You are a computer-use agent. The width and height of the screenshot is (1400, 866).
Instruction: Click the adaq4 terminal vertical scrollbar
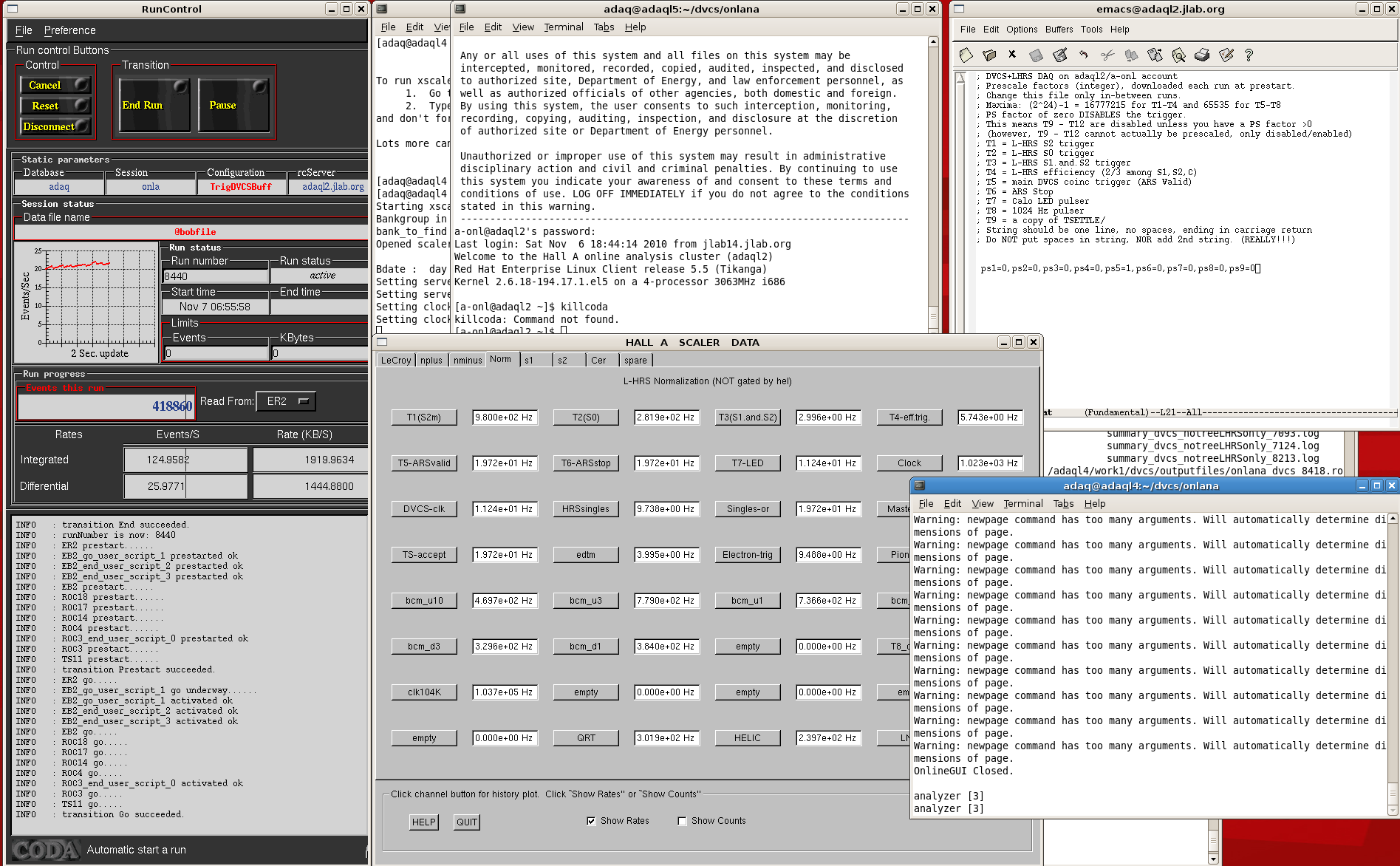coord(1393,664)
